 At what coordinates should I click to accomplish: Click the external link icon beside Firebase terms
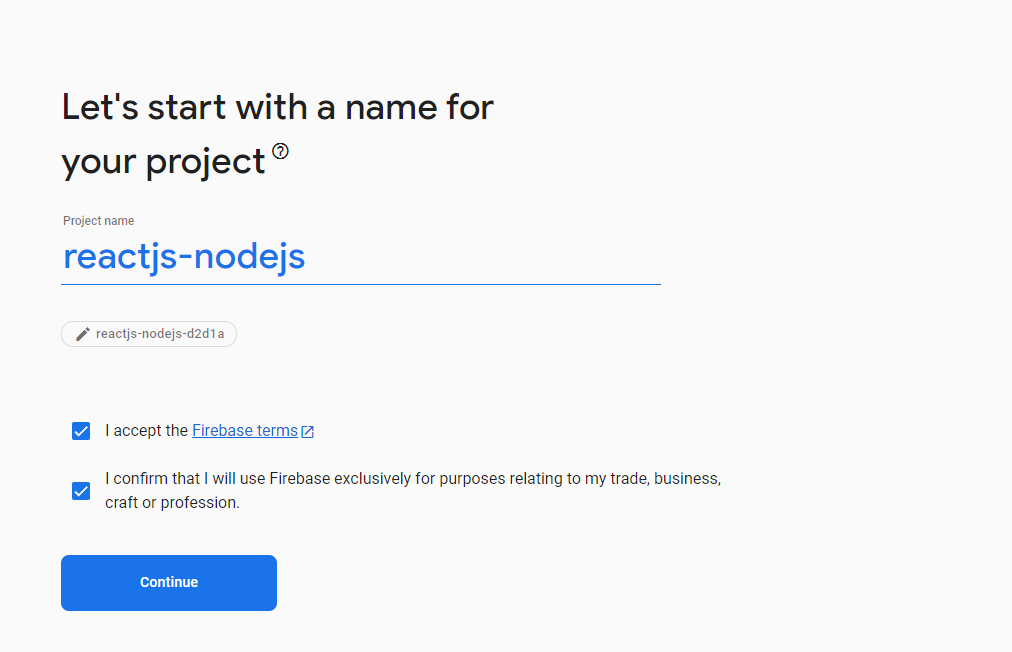(308, 430)
